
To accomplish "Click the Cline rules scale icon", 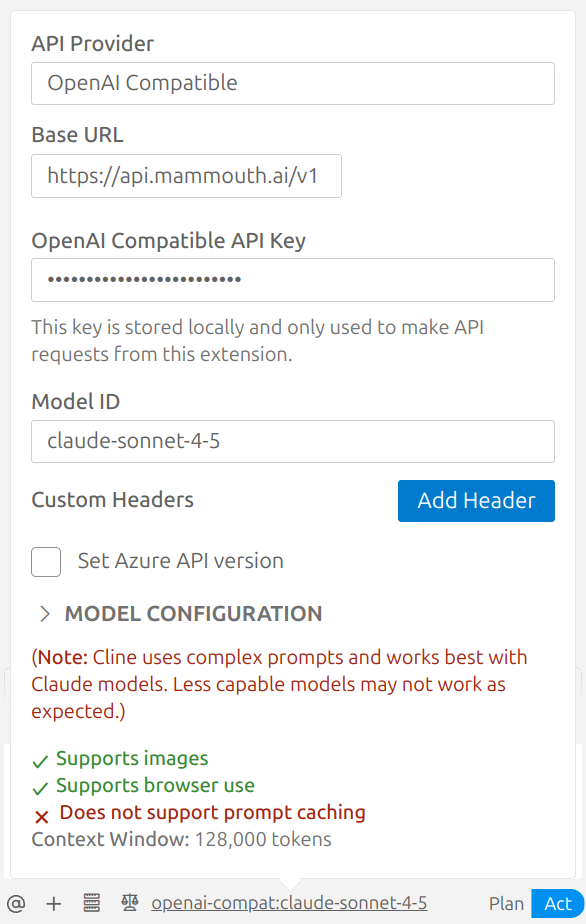I will pyautogui.click(x=128, y=902).
